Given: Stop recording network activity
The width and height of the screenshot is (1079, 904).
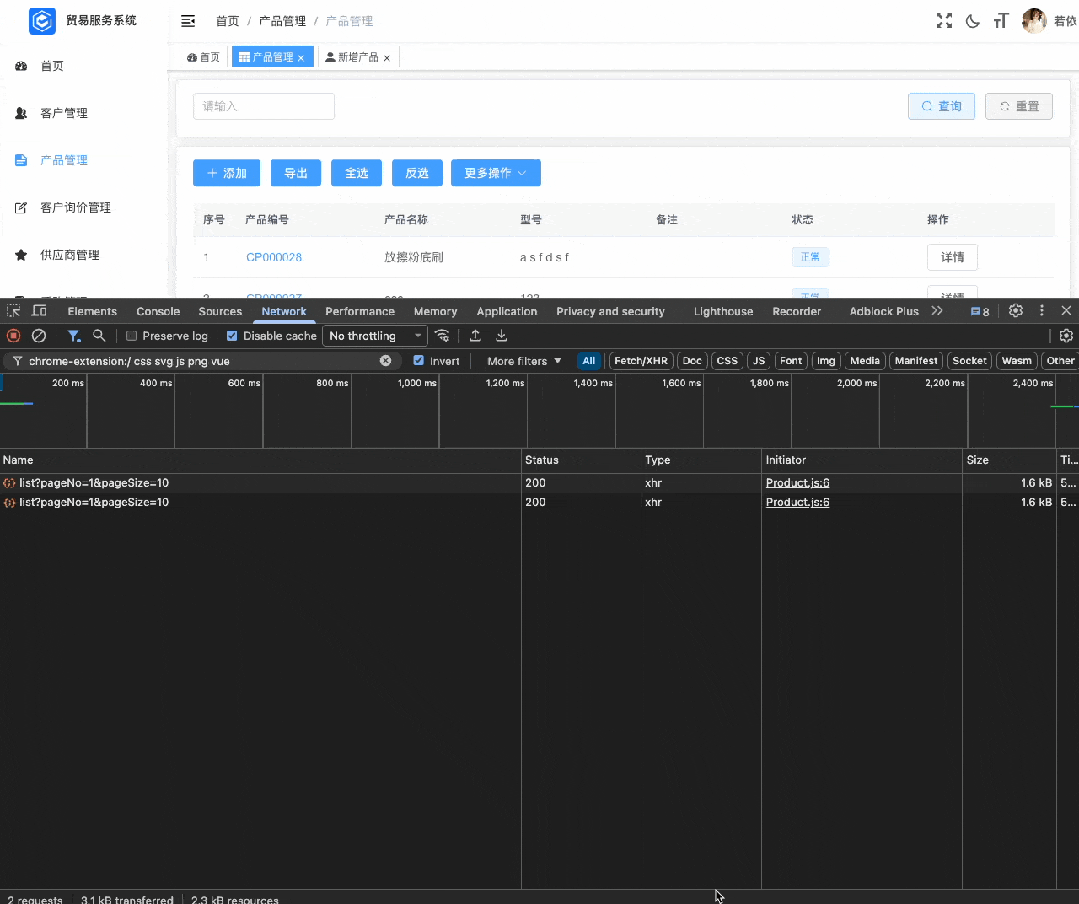Looking at the screenshot, I should (14, 336).
